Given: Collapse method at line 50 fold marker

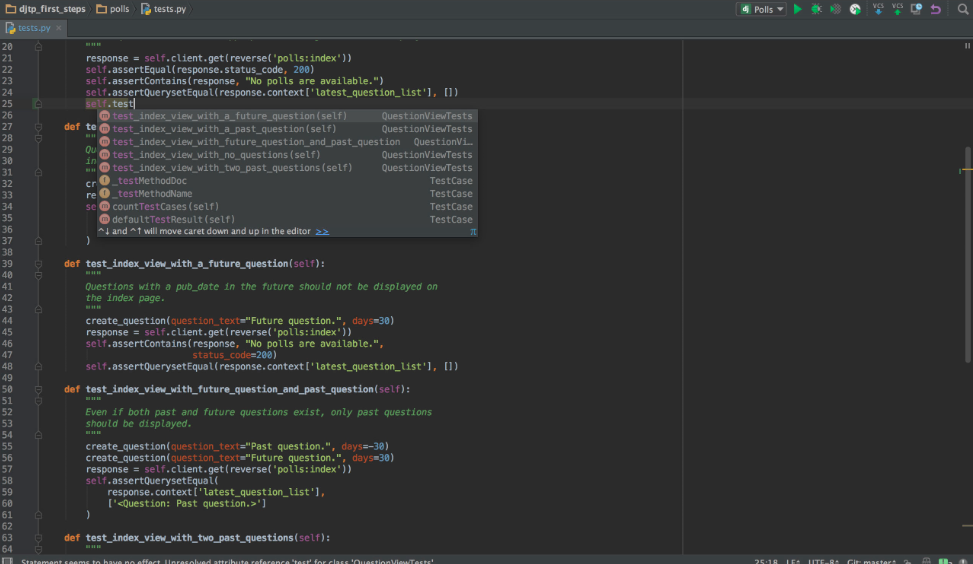Looking at the screenshot, I should pos(38,389).
